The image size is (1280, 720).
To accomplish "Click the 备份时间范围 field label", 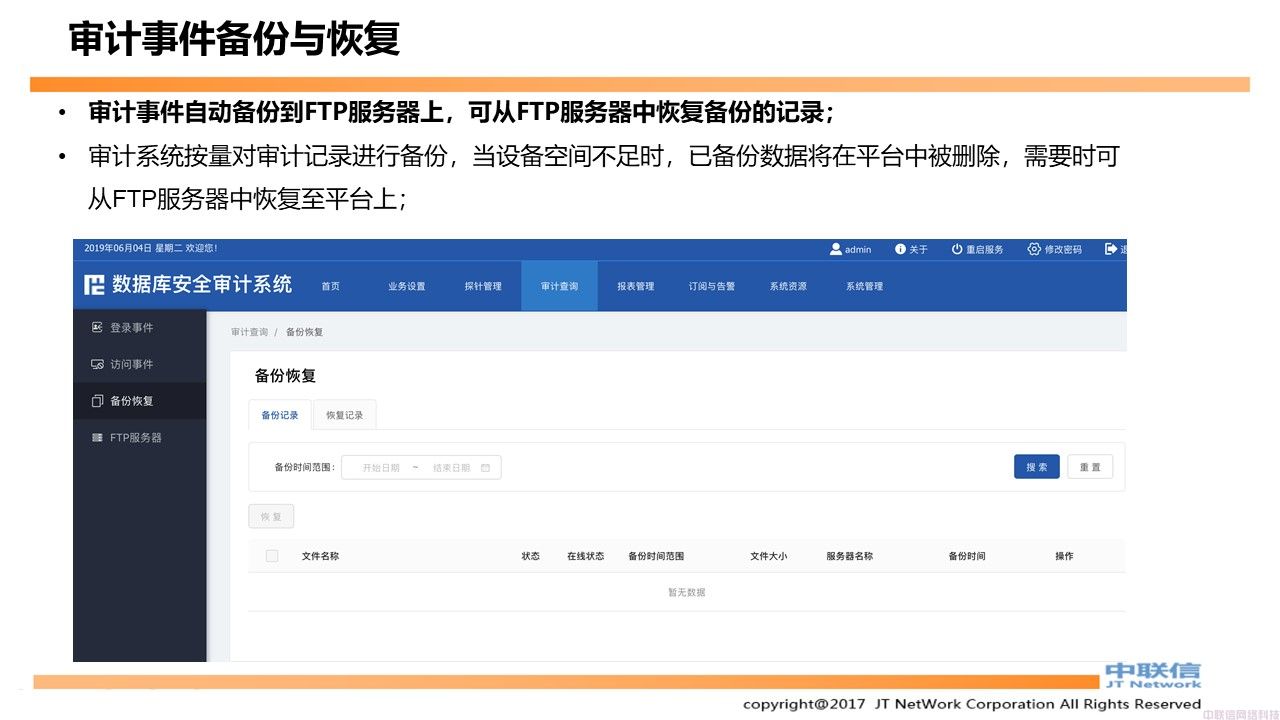I will click(304, 467).
